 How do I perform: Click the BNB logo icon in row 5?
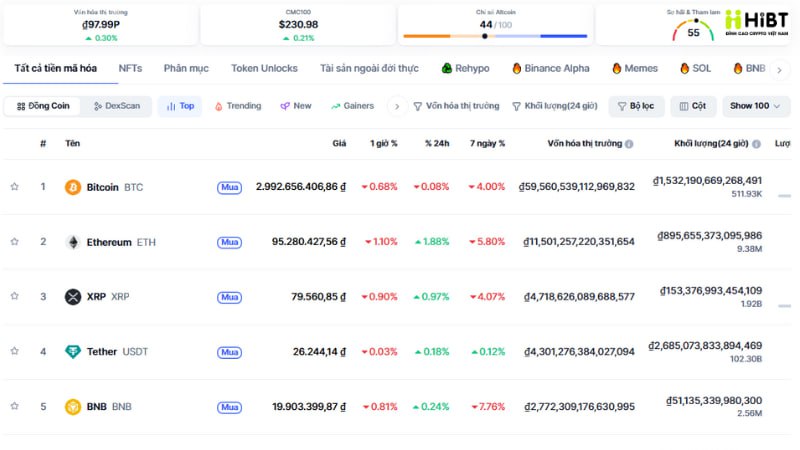tap(73, 407)
